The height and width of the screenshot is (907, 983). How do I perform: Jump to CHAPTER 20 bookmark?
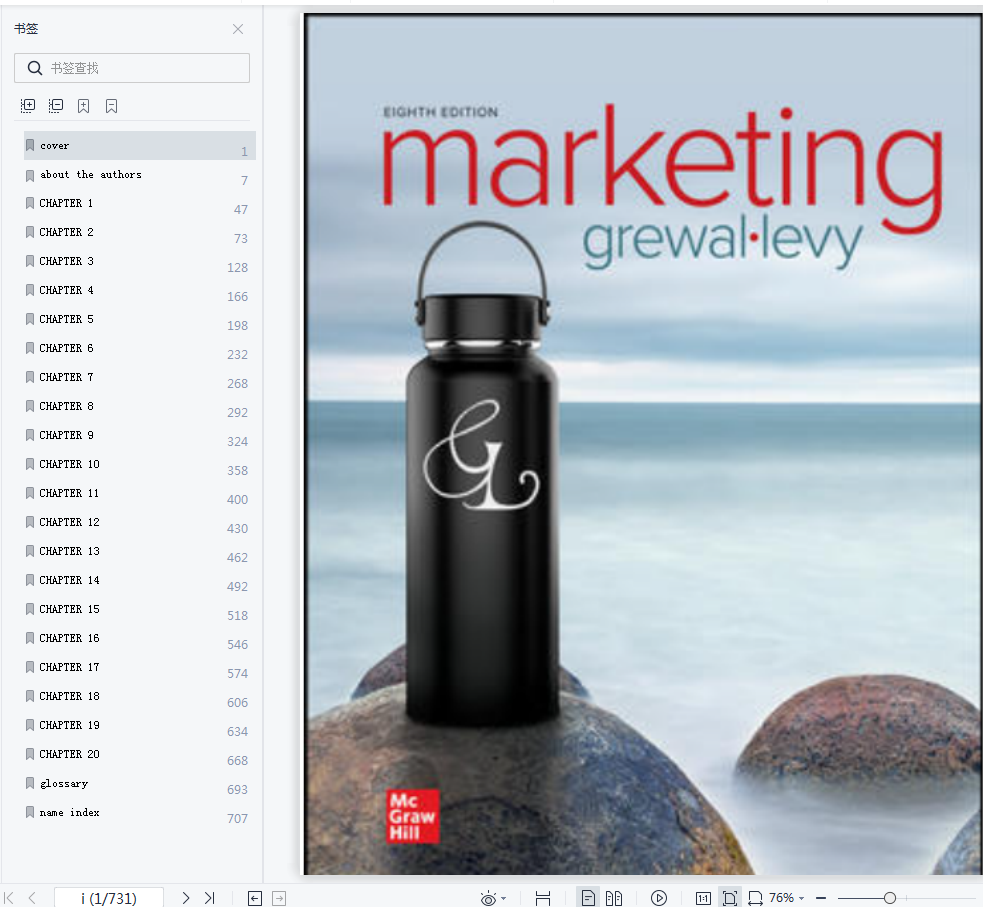(140, 755)
